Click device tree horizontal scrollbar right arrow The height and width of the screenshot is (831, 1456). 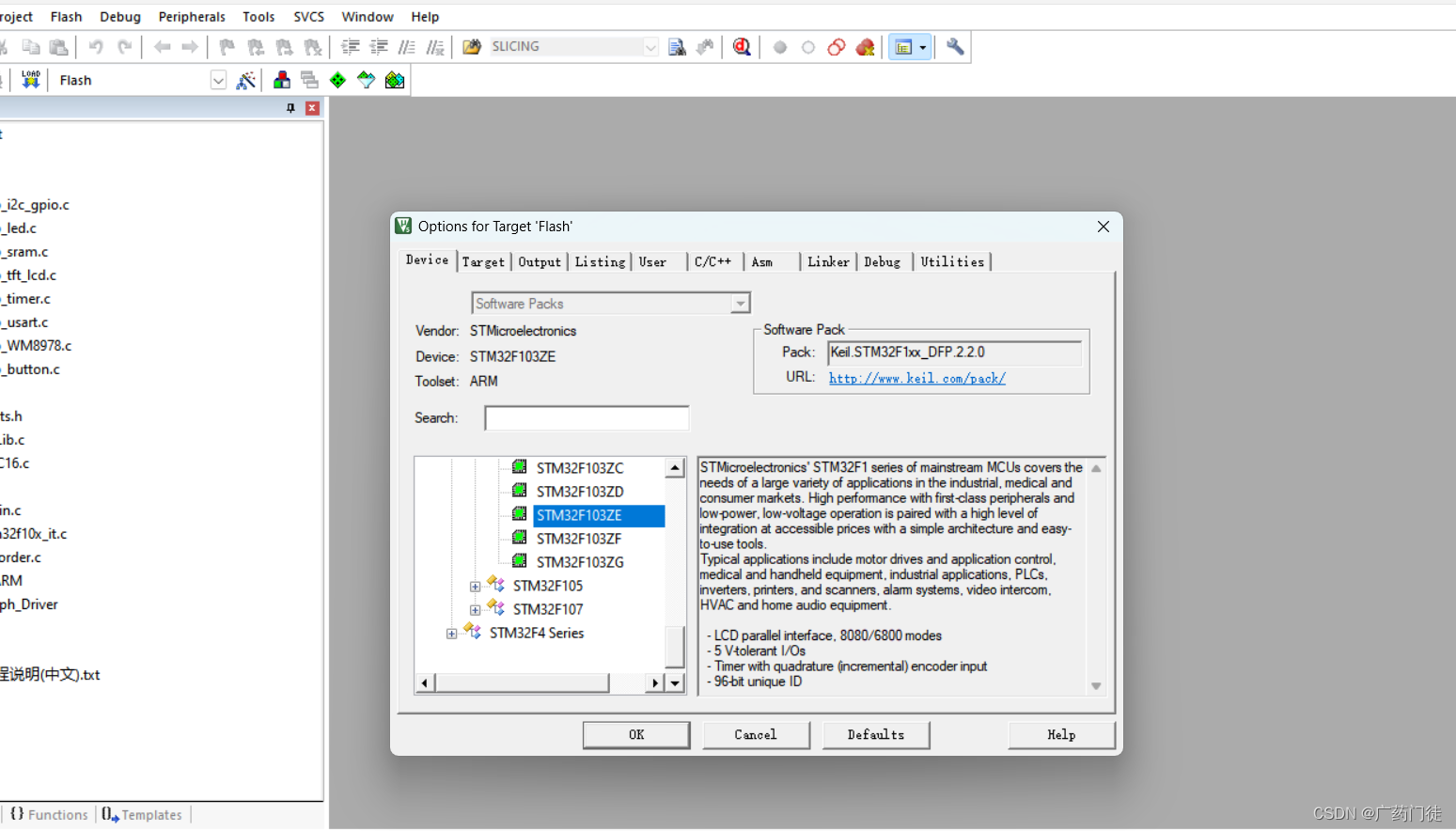(x=655, y=683)
